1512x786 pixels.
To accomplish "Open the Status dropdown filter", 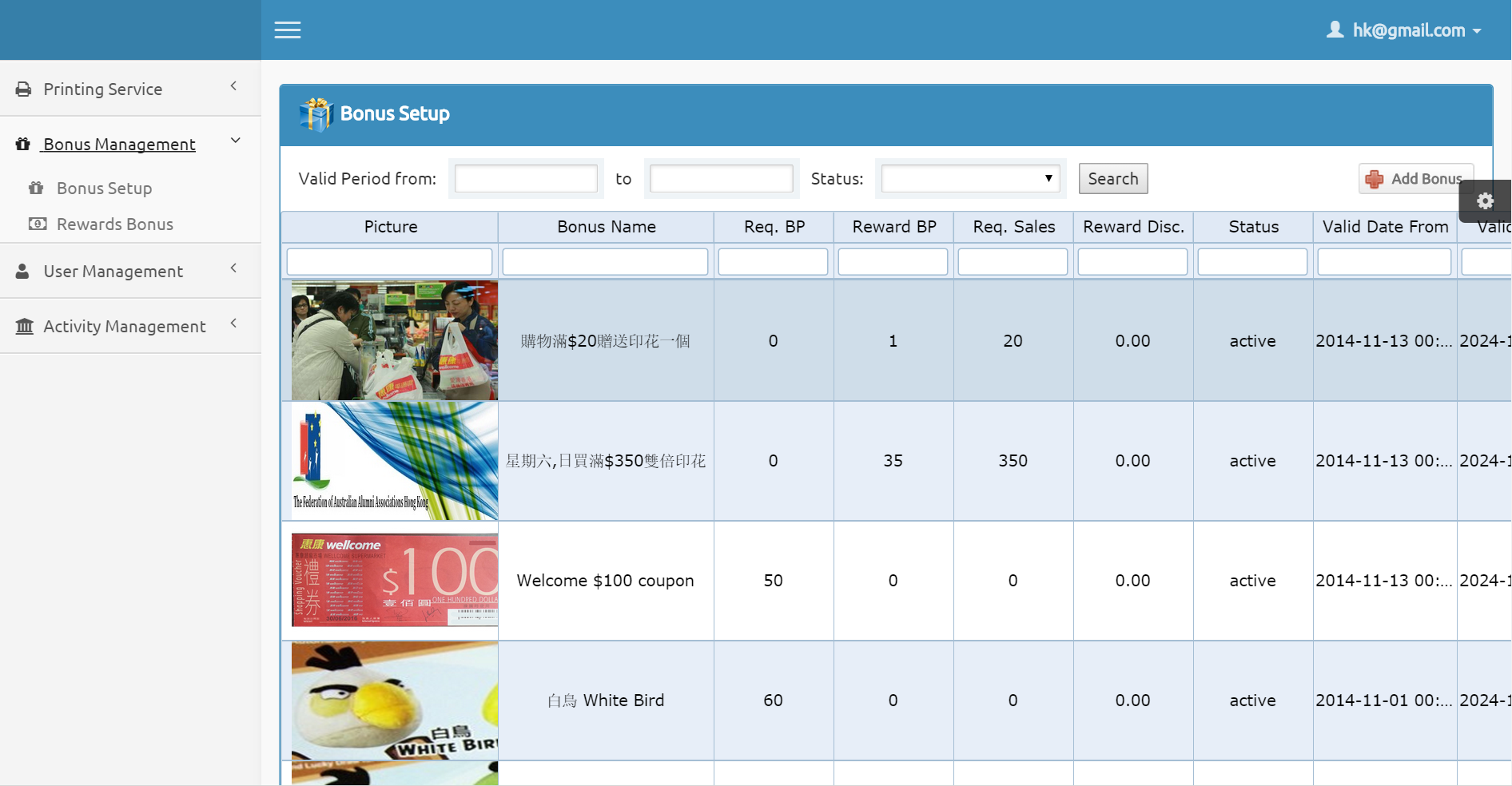I will click(x=970, y=178).
